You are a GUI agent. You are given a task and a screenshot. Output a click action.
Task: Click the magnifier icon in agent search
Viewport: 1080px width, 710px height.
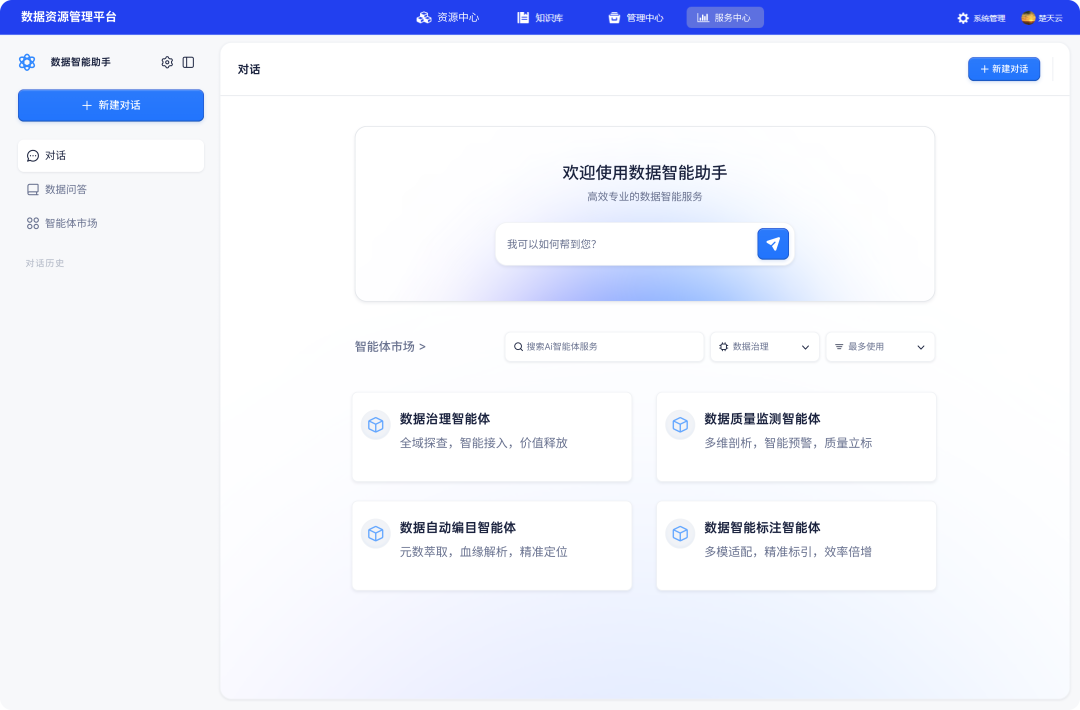[x=518, y=346]
